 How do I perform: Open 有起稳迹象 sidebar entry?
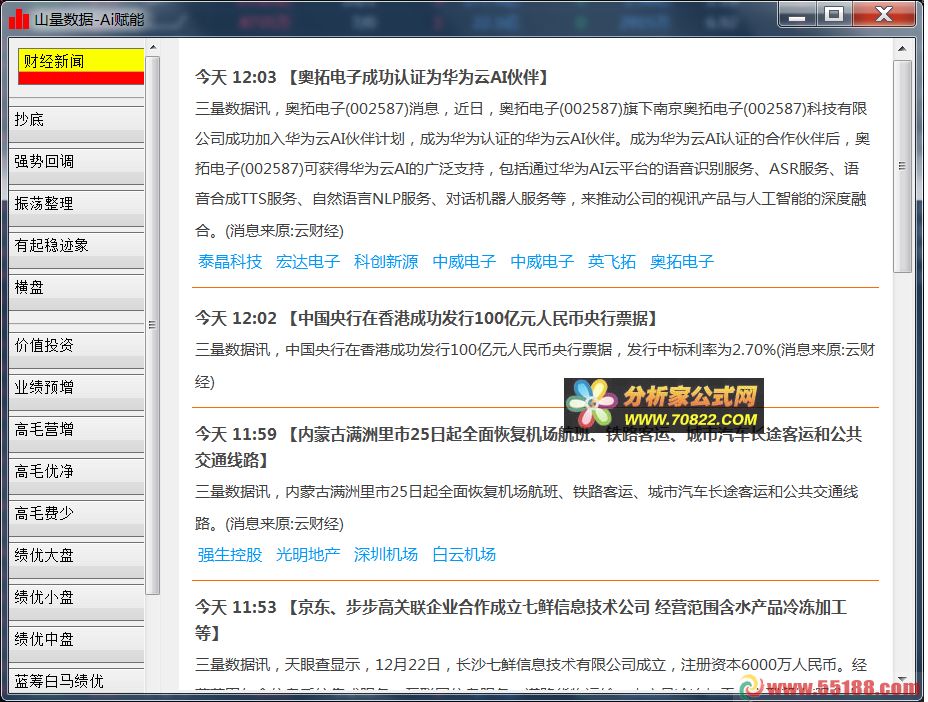point(76,251)
